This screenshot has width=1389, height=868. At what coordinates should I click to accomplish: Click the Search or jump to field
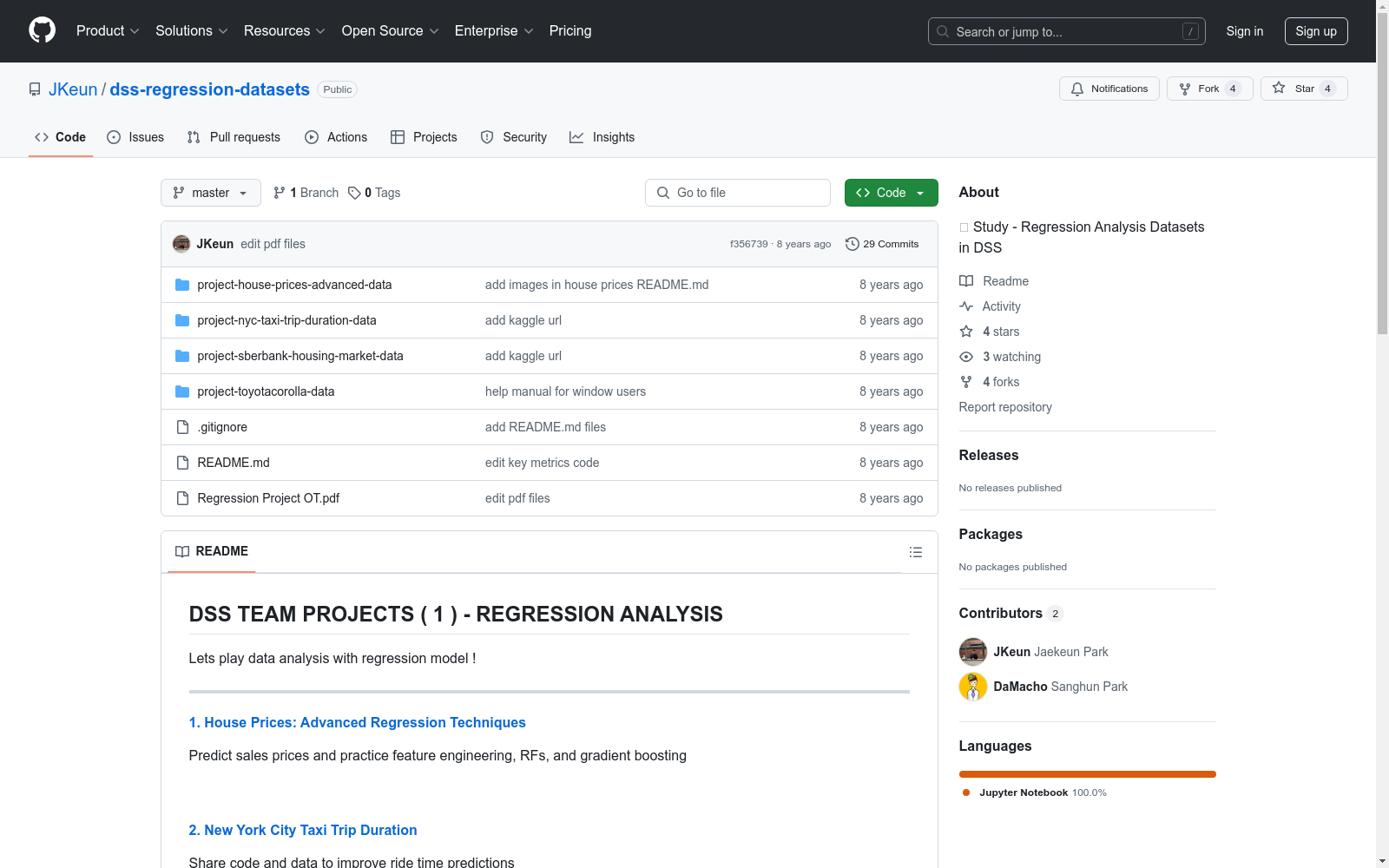1067,31
